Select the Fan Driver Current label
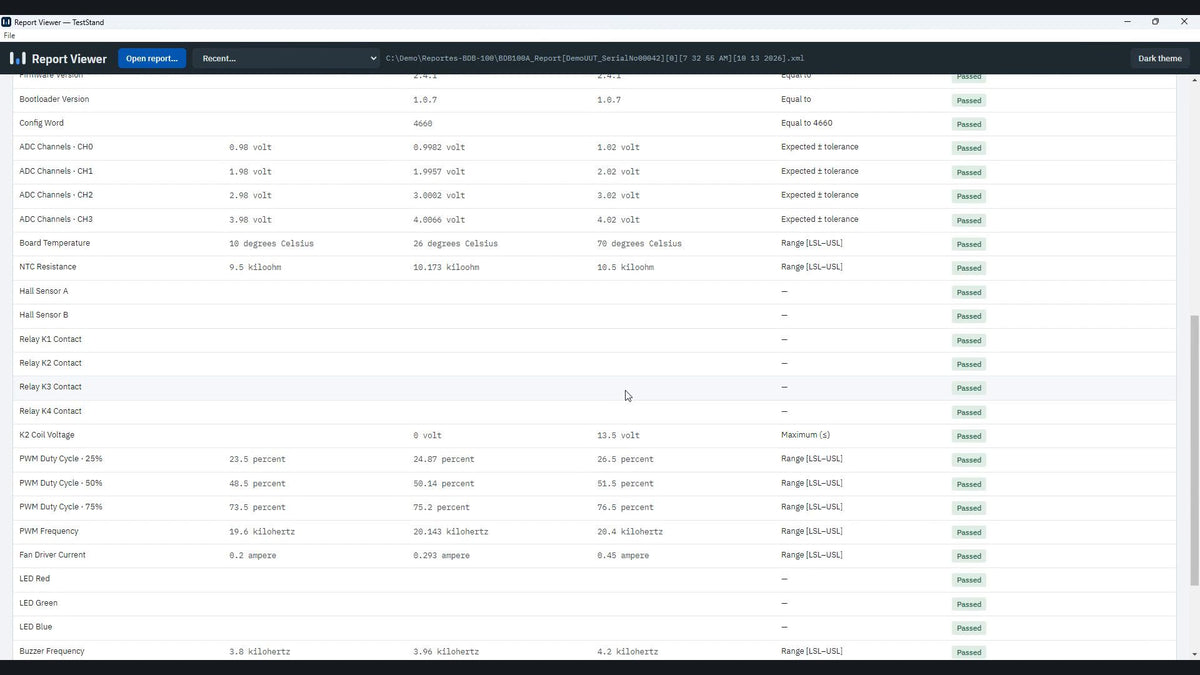1200x675 pixels. pos(52,555)
